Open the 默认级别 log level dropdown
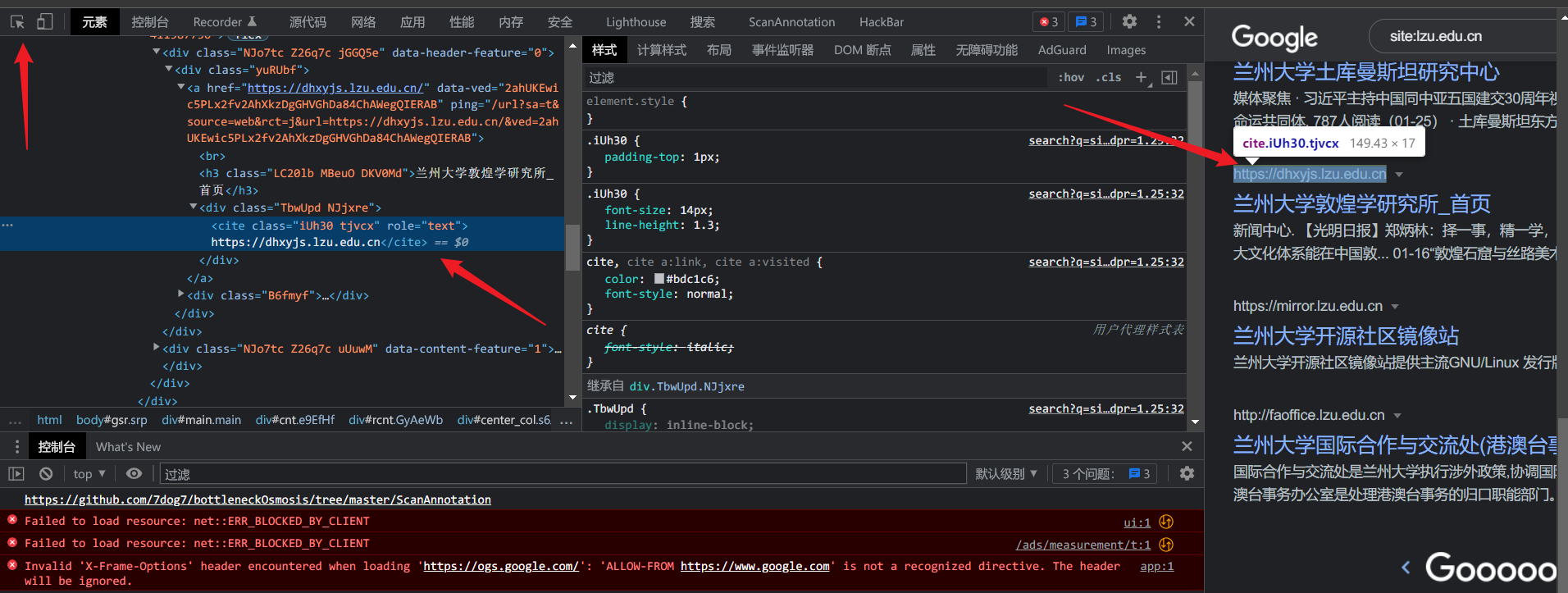This screenshot has width=1568, height=593. pyautogui.click(x=1006, y=474)
